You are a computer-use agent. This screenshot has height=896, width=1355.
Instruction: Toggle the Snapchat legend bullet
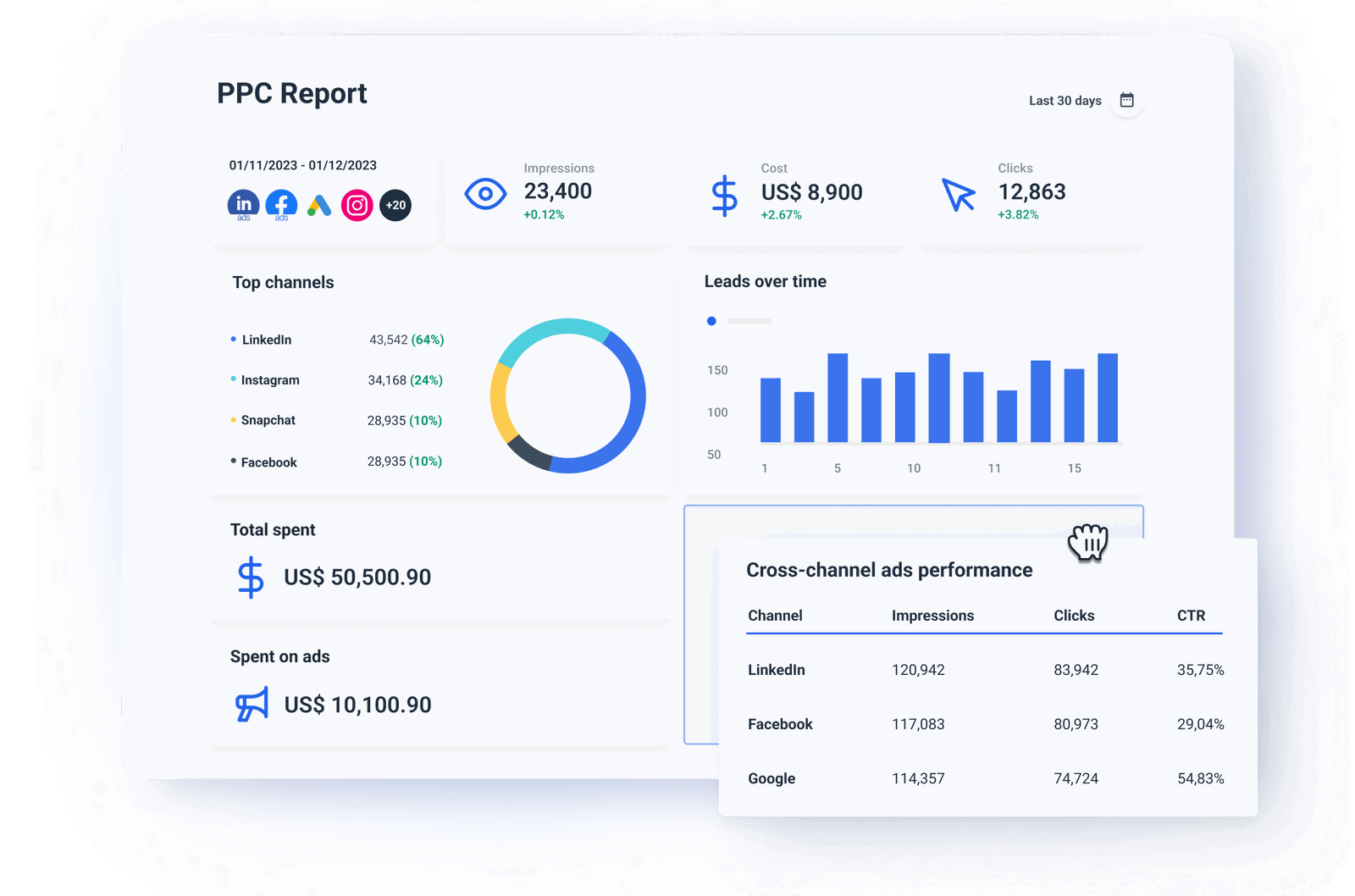[233, 418]
